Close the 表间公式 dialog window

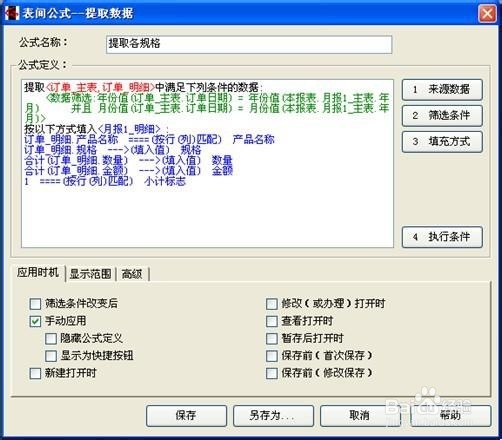(487, 14)
